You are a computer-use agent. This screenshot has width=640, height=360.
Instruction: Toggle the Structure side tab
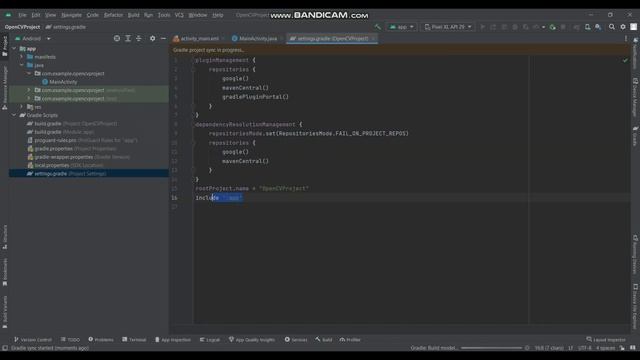point(4,237)
